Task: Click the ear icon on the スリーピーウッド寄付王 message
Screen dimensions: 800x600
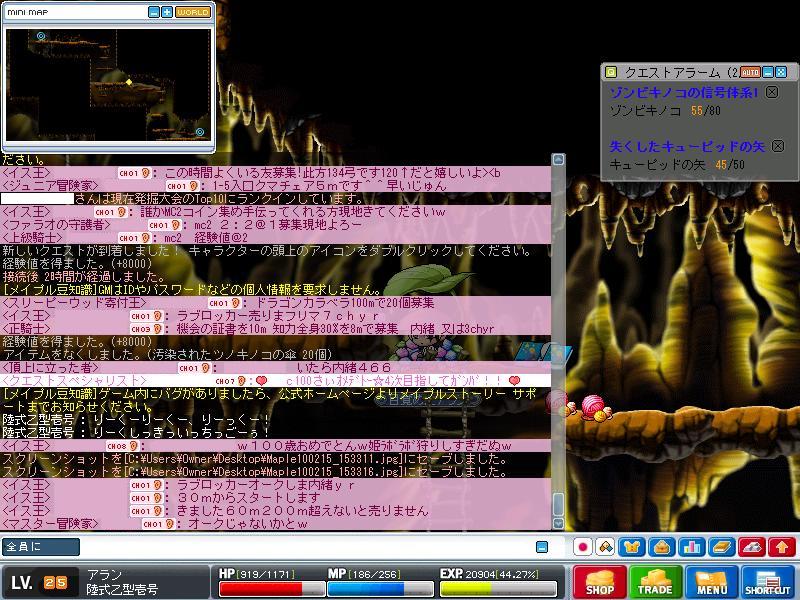Action: click(x=235, y=303)
